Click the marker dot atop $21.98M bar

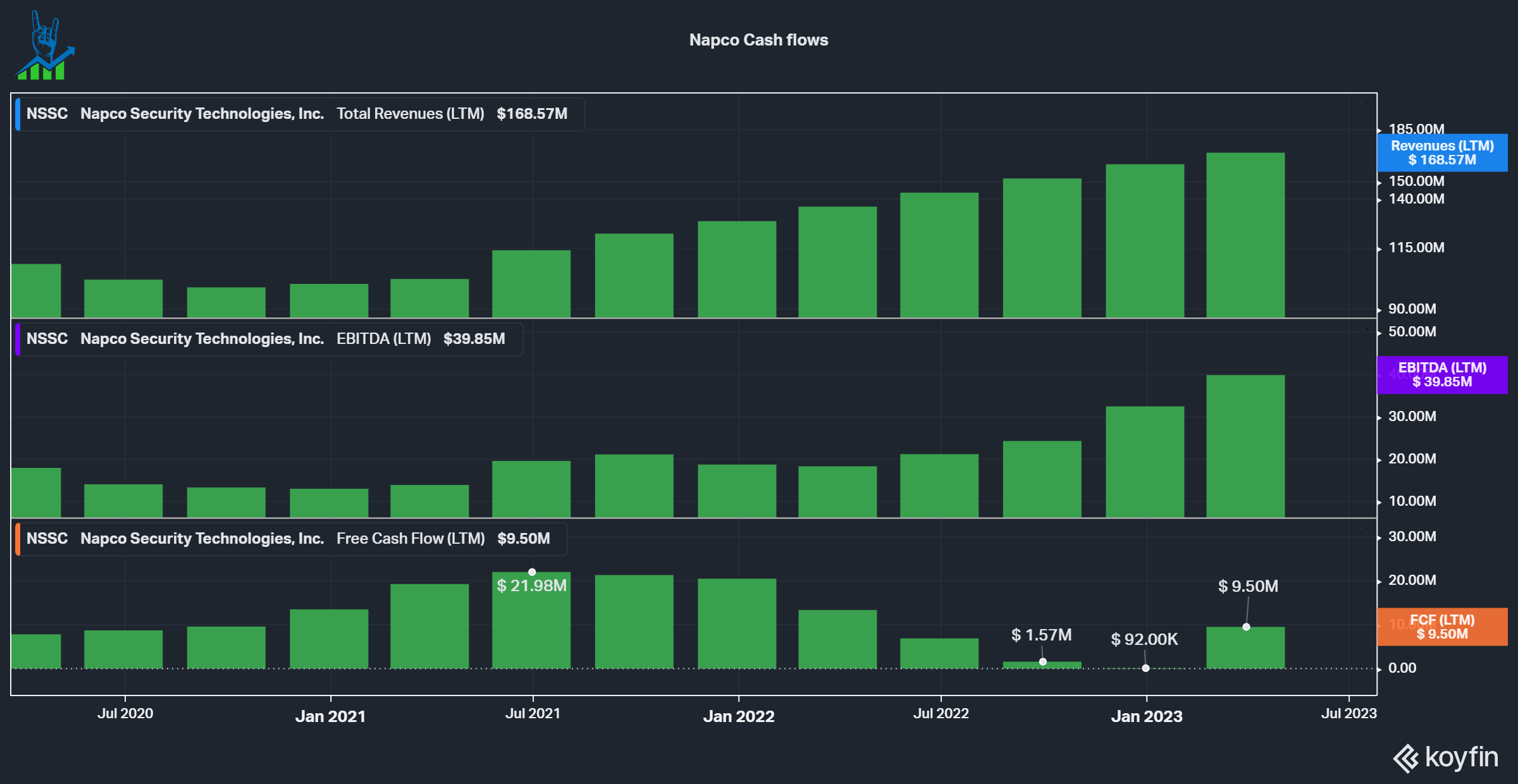click(532, 572)
